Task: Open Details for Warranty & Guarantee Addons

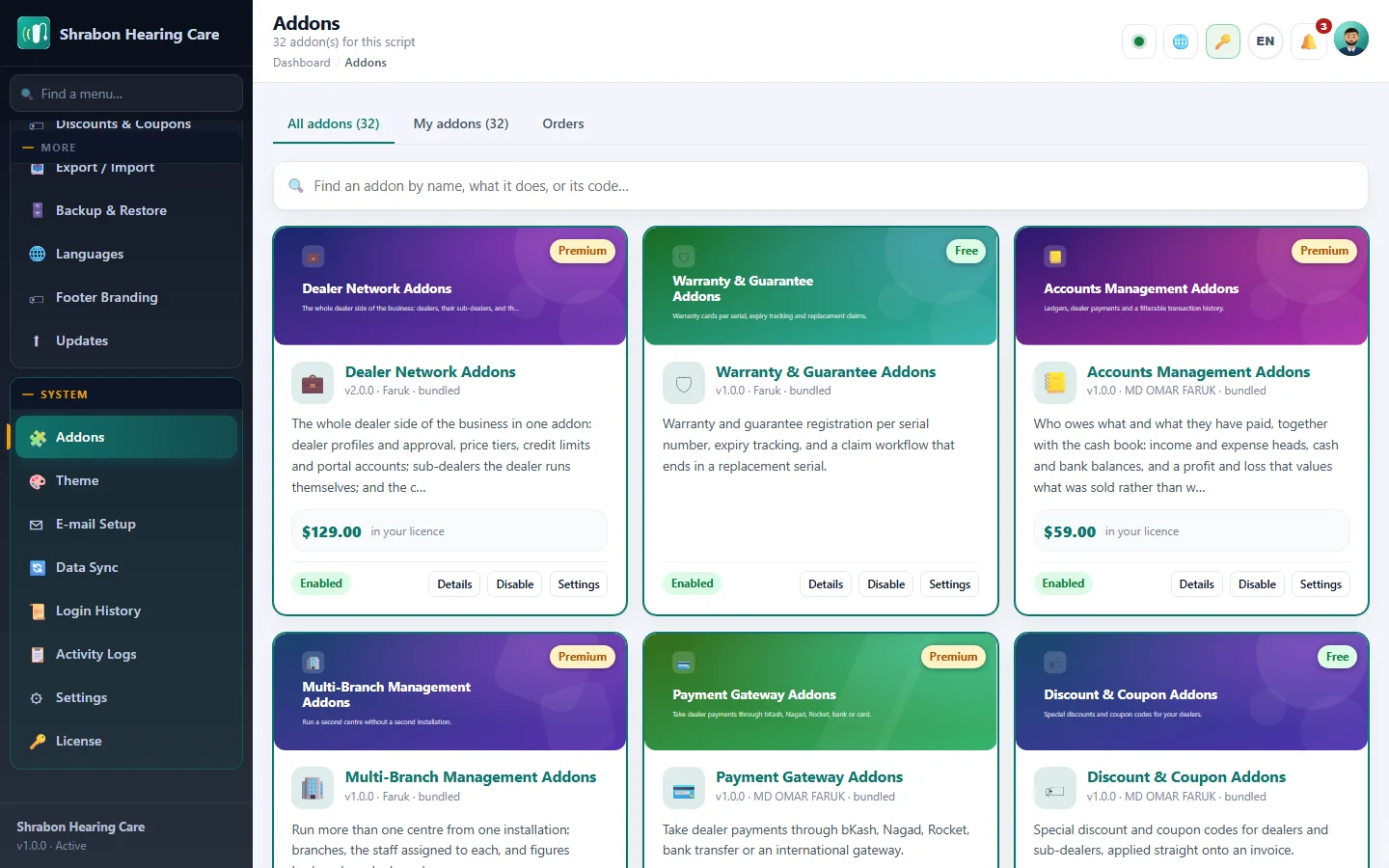Action: pyautogui.click(x=826, y=584)
